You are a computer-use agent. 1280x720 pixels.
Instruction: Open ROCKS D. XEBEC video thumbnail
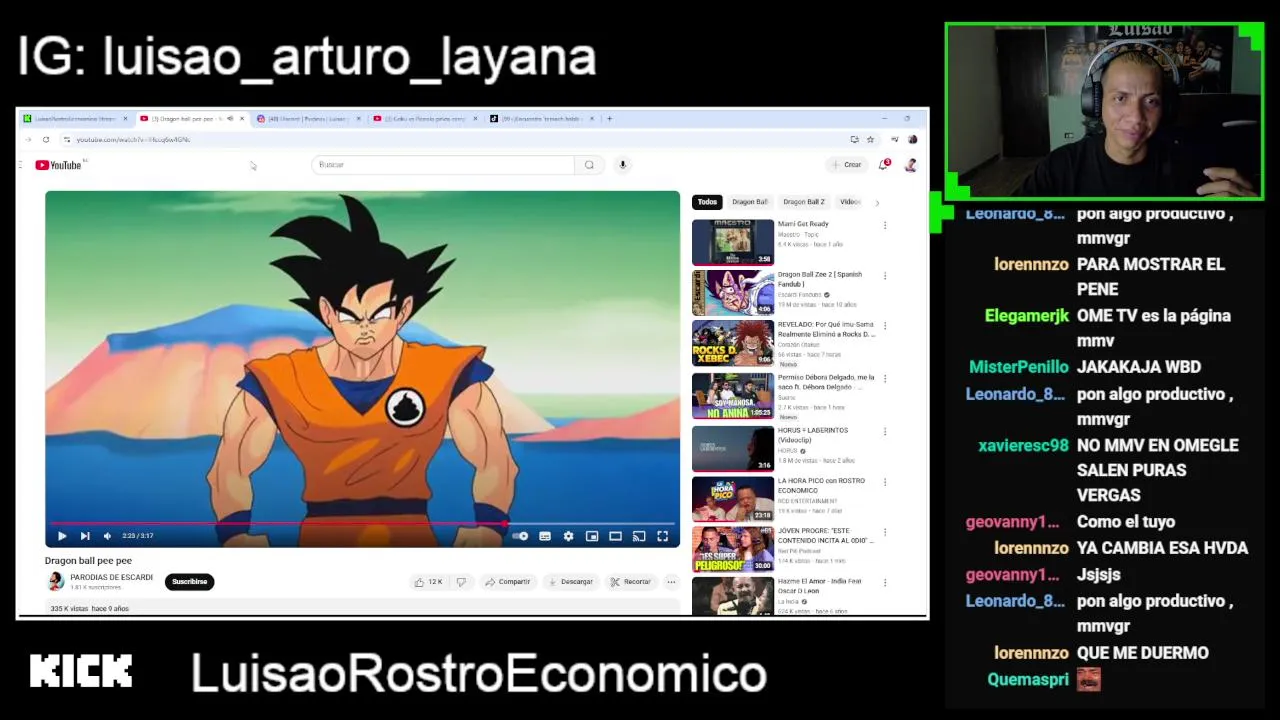733,344
